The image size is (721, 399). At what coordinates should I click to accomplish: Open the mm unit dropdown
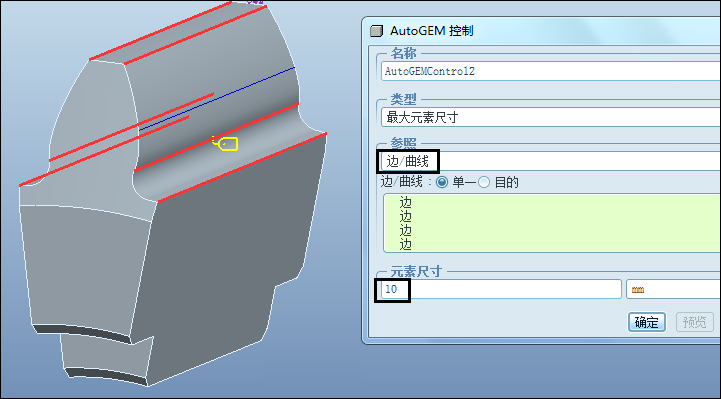click(674, 289)
